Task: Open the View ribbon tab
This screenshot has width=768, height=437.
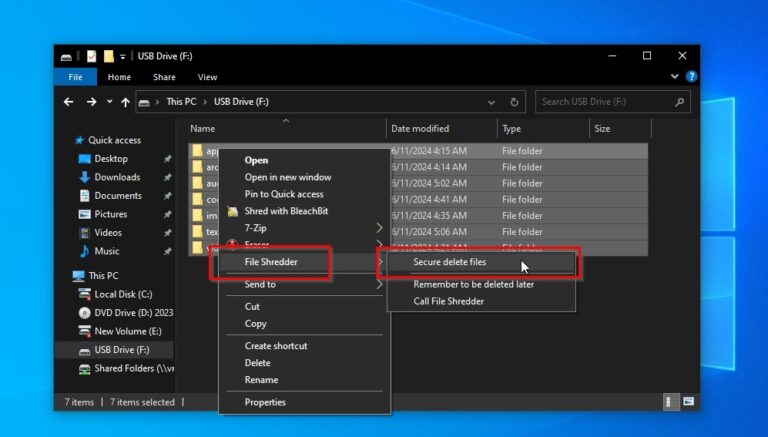Action: 207,77
